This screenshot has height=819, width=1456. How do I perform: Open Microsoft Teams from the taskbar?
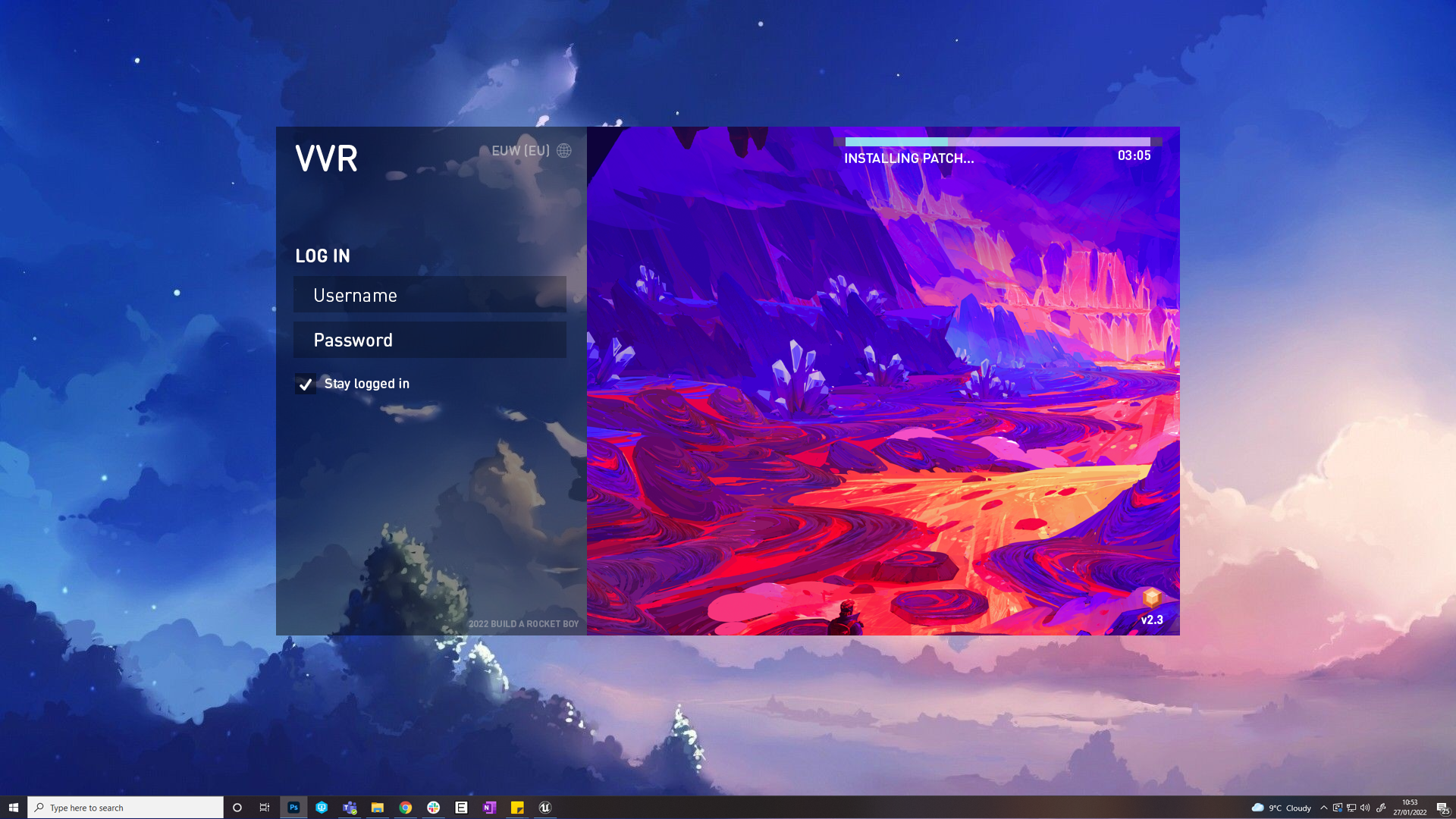(x=350, y=808)
